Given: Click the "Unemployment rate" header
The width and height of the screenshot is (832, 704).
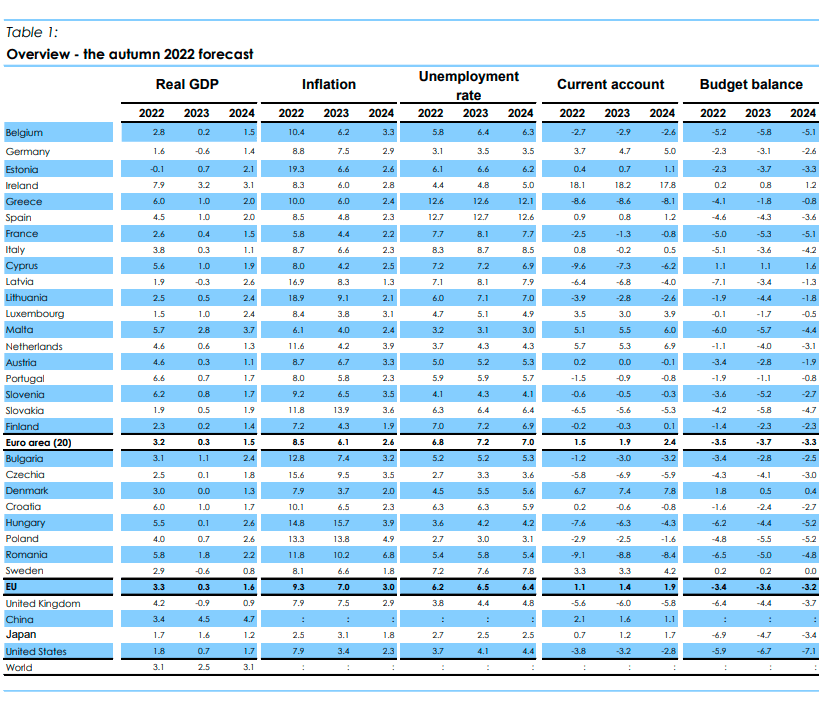Looking at the screenshot, I should pyautogui.click(x=469, y=85).
